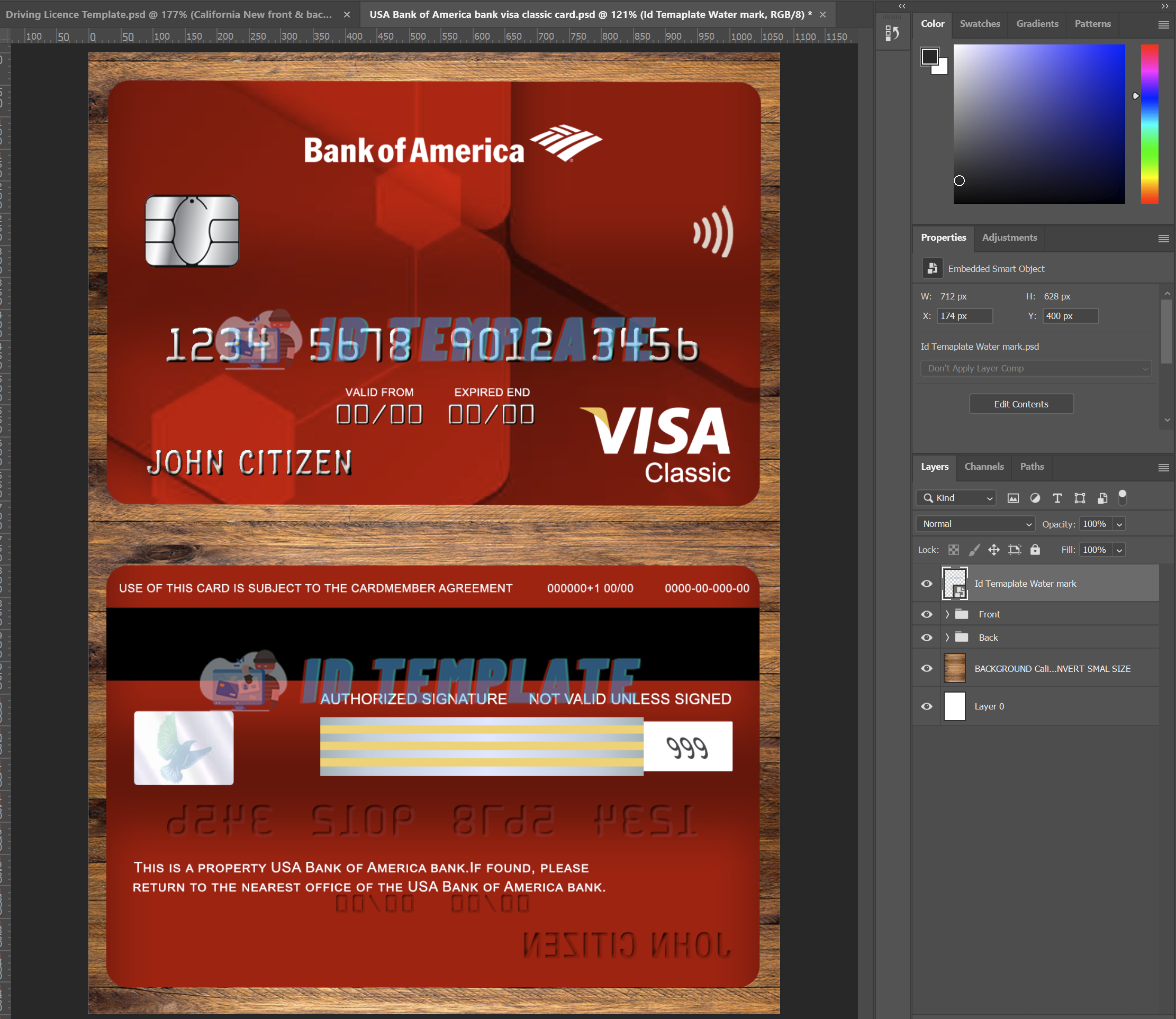Select the Front group layer name
1176x1019 pixels.
point(989,615)
